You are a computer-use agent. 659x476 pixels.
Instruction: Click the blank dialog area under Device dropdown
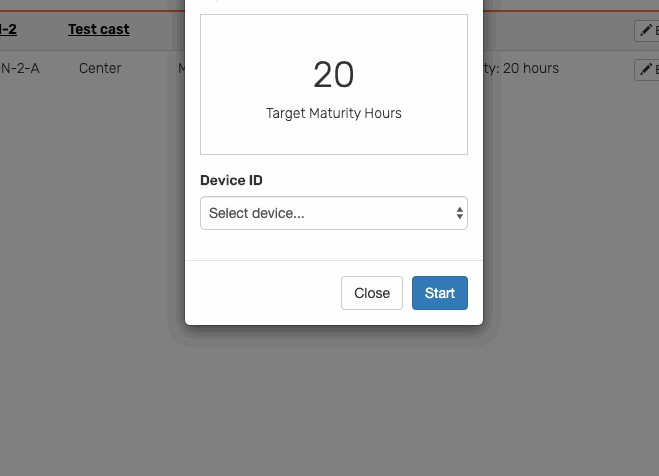pos(334,245)
